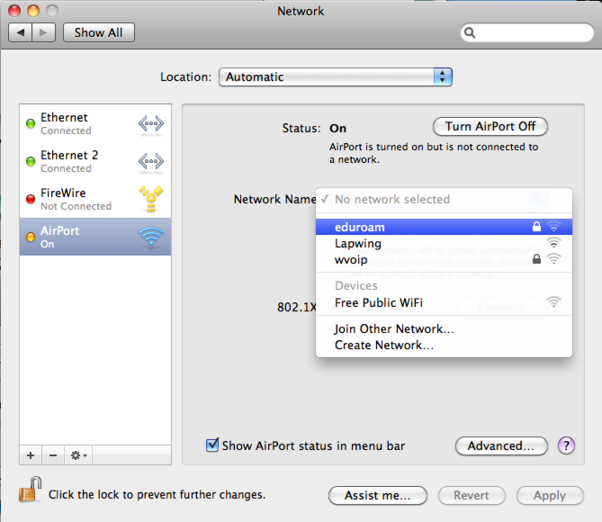Screen dimensions: 602x522
Task: Select the eduroam network
Action: point(444,227)
